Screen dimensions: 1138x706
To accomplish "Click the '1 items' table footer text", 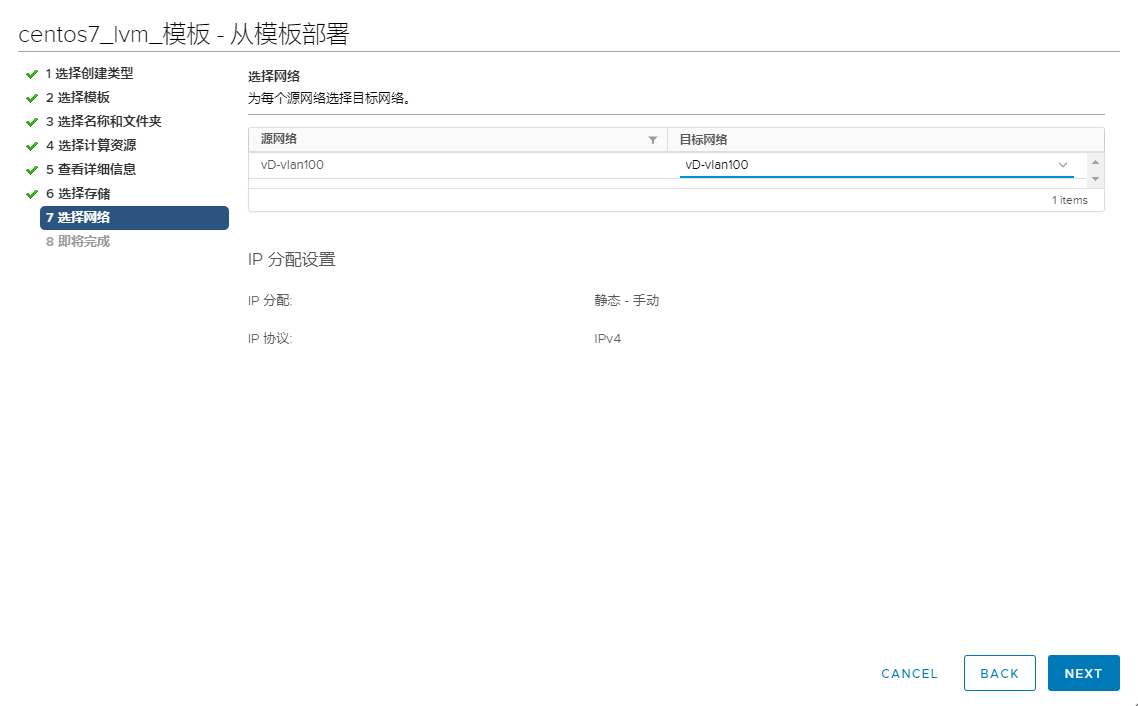I will [x=1070, y=200].
